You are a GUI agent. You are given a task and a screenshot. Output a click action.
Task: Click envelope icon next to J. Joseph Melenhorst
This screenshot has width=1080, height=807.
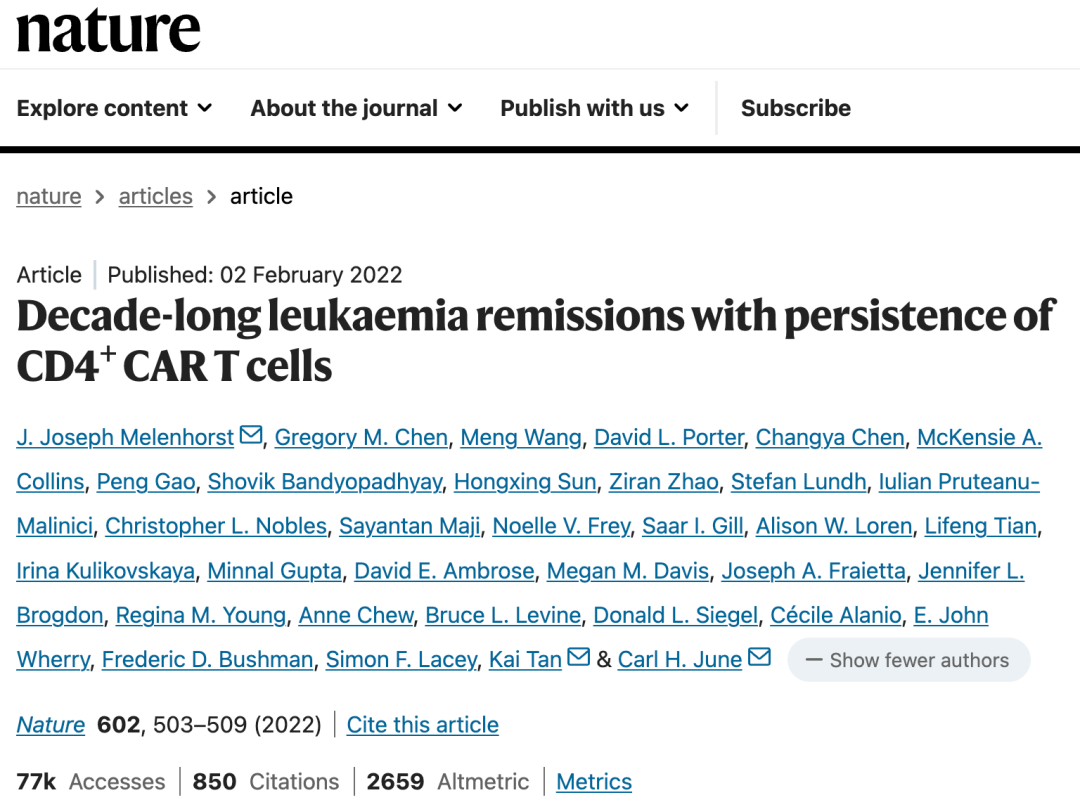tap(251, 436)
